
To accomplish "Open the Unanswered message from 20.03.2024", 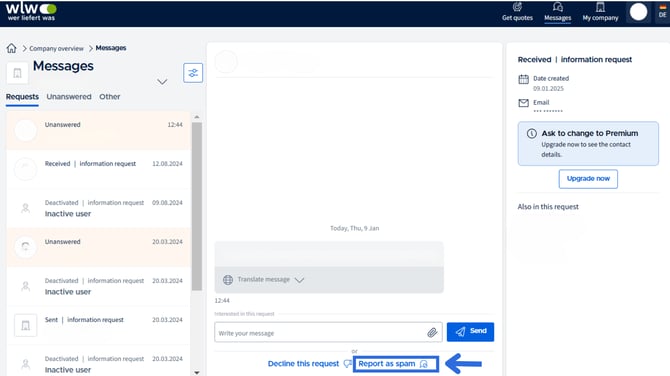I will tap(98, 247).
